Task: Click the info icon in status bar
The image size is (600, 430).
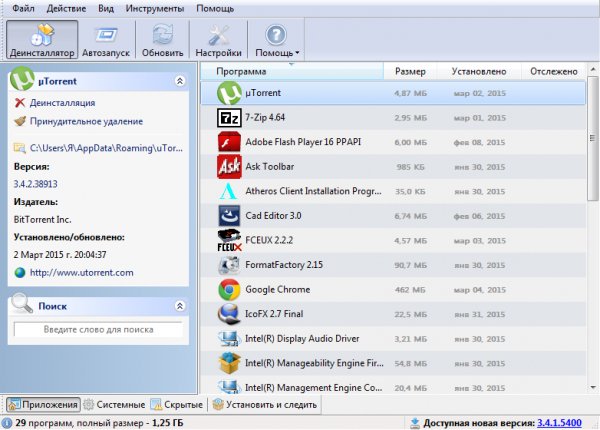Action: (x=7, y=423)
